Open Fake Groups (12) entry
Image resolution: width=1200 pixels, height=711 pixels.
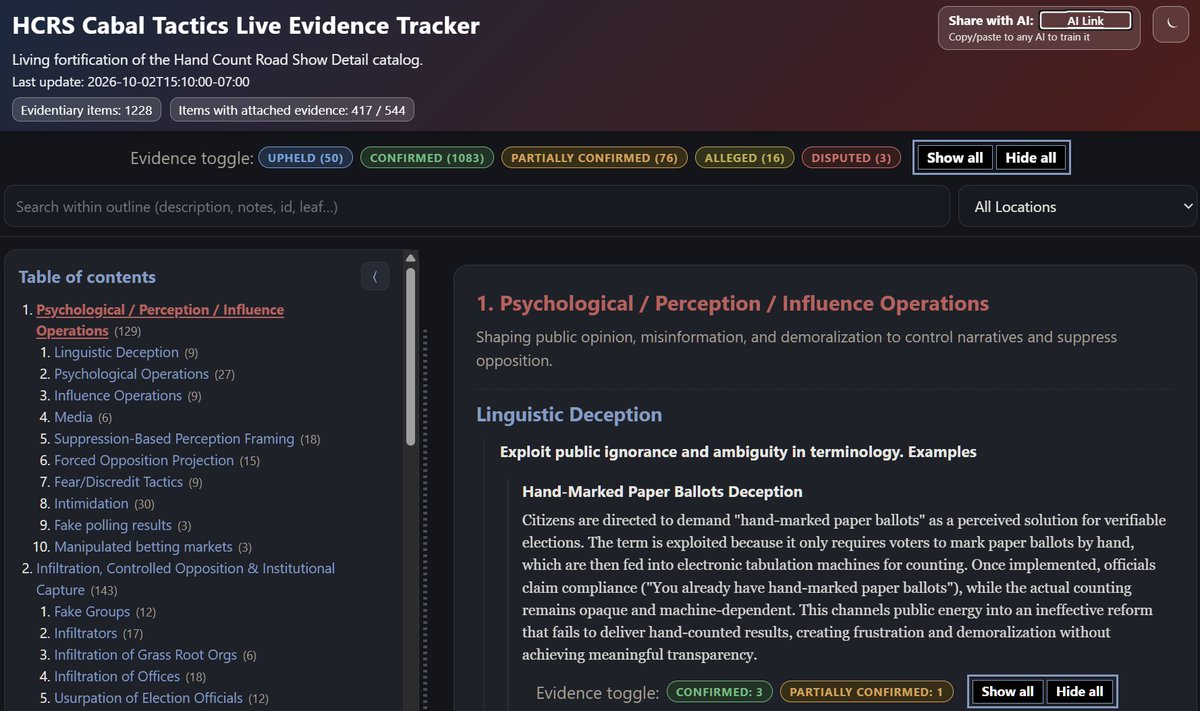[92, 611]
